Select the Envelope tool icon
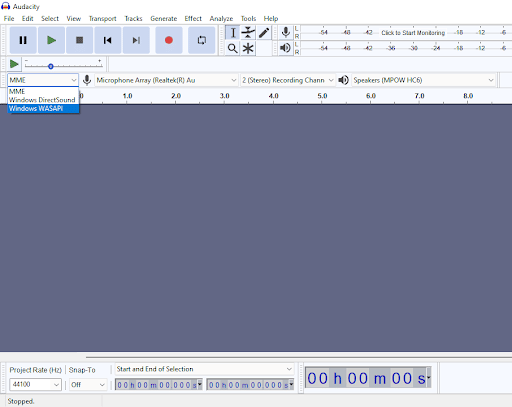 coord(248,33)
